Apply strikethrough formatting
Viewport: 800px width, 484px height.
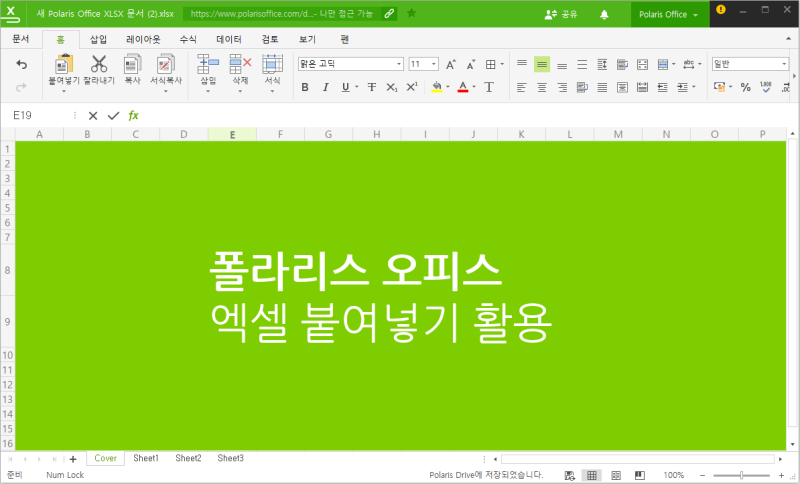(372, 87)
